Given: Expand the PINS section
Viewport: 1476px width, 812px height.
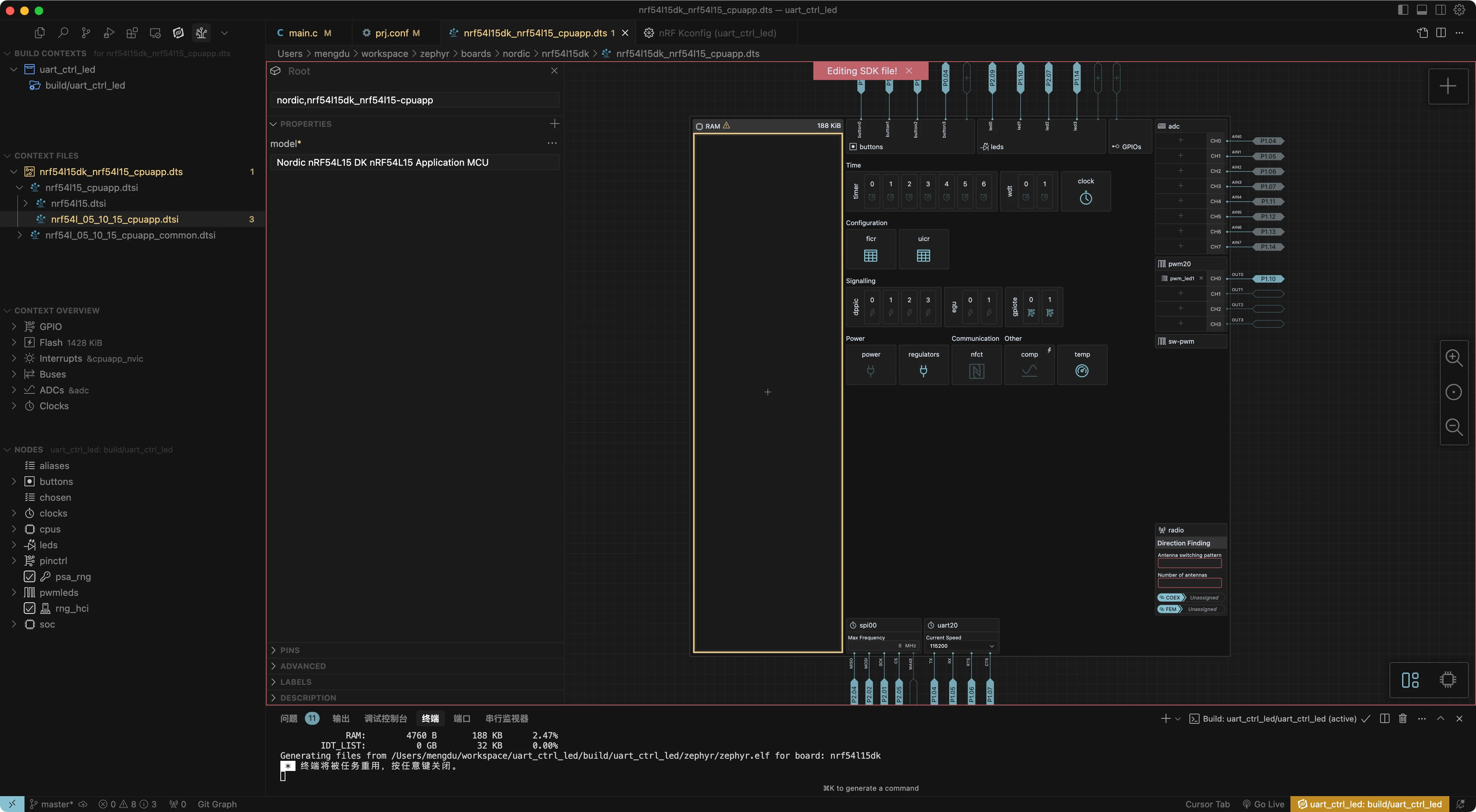Looking at the screenshot, I should [290, 650].
